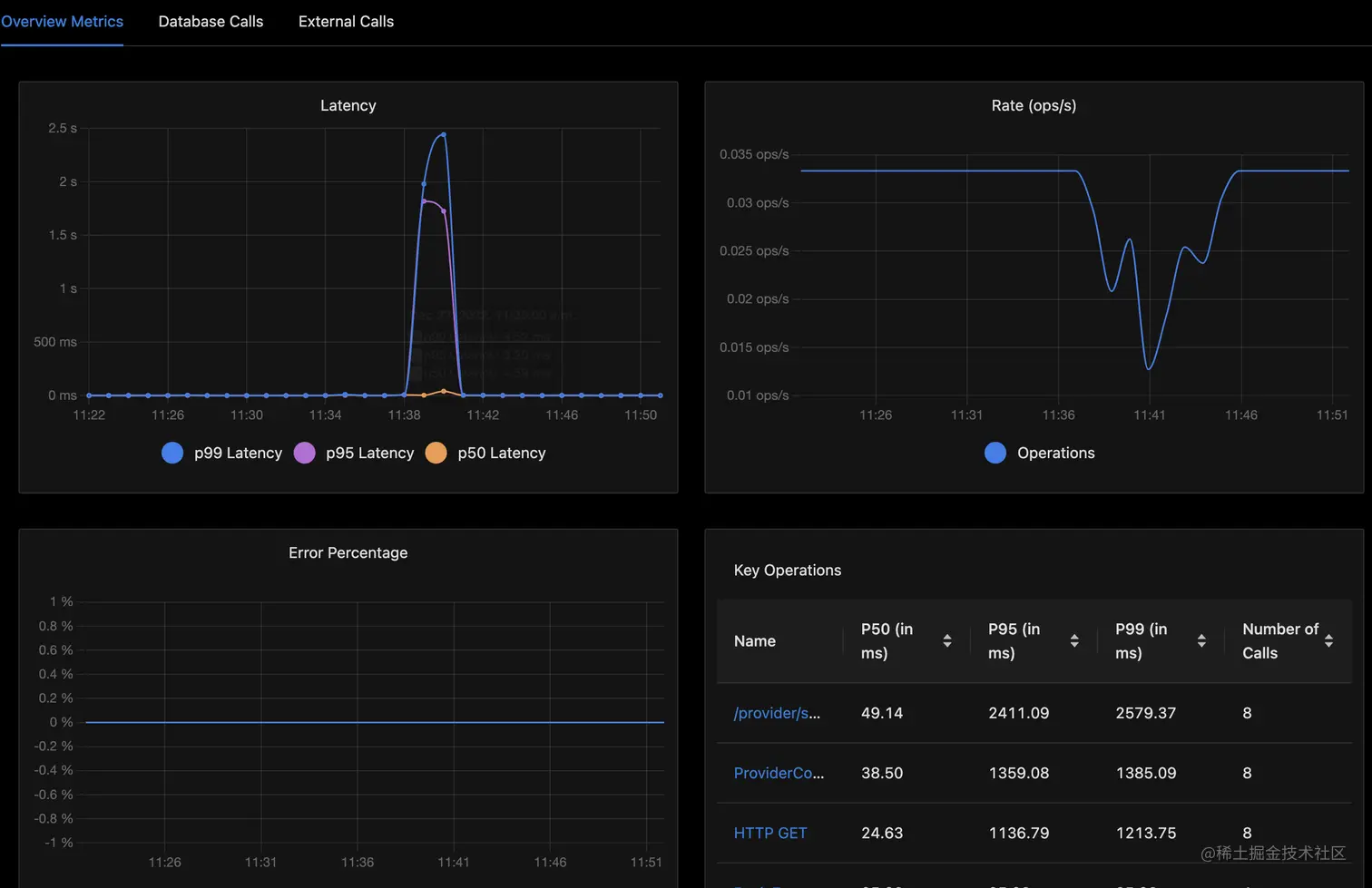Screen dimensions: 1372x888
Task: Open the External Calls tab
Action: (x=346, y=21)
